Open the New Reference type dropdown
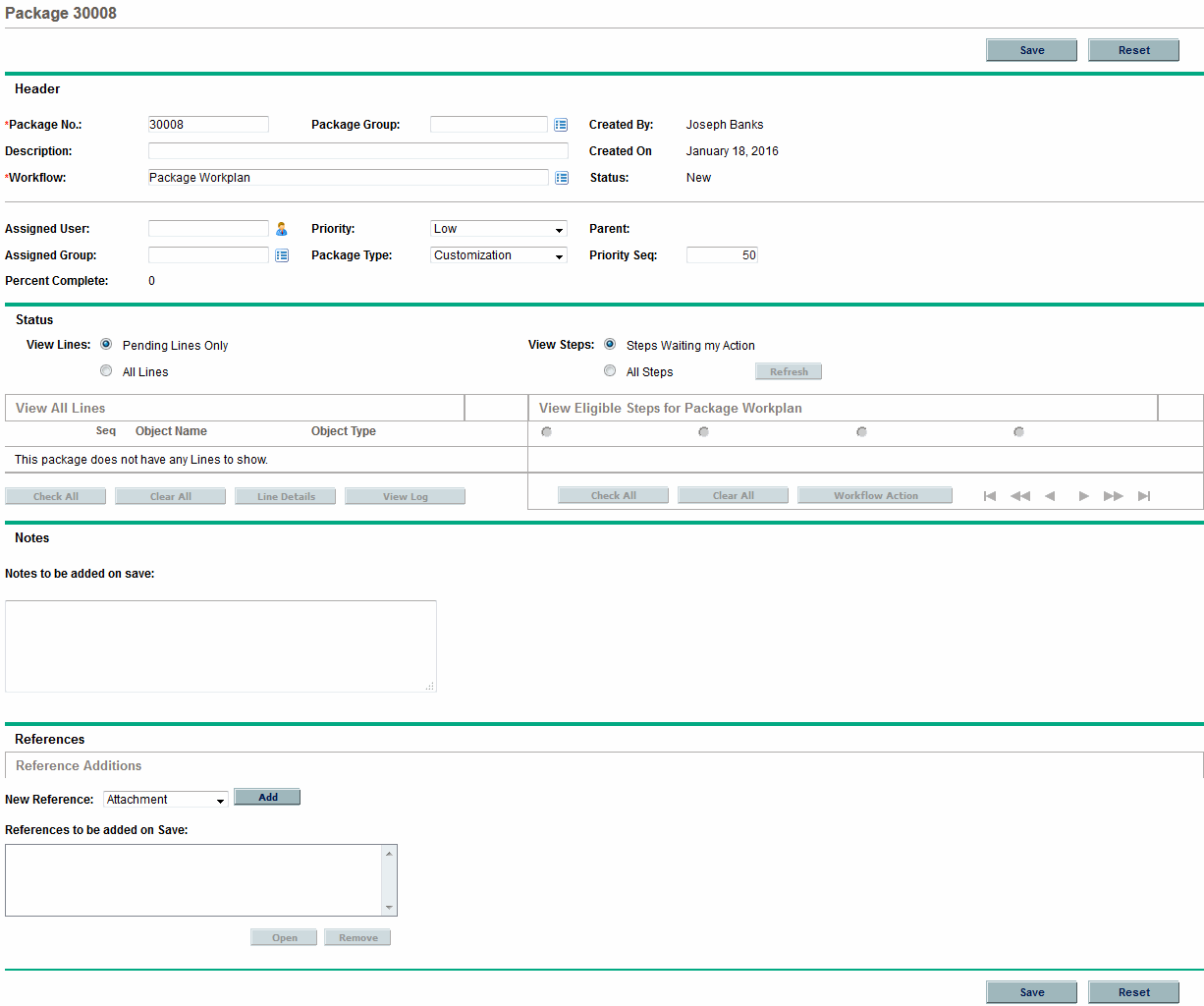 (x=166, y=800)
